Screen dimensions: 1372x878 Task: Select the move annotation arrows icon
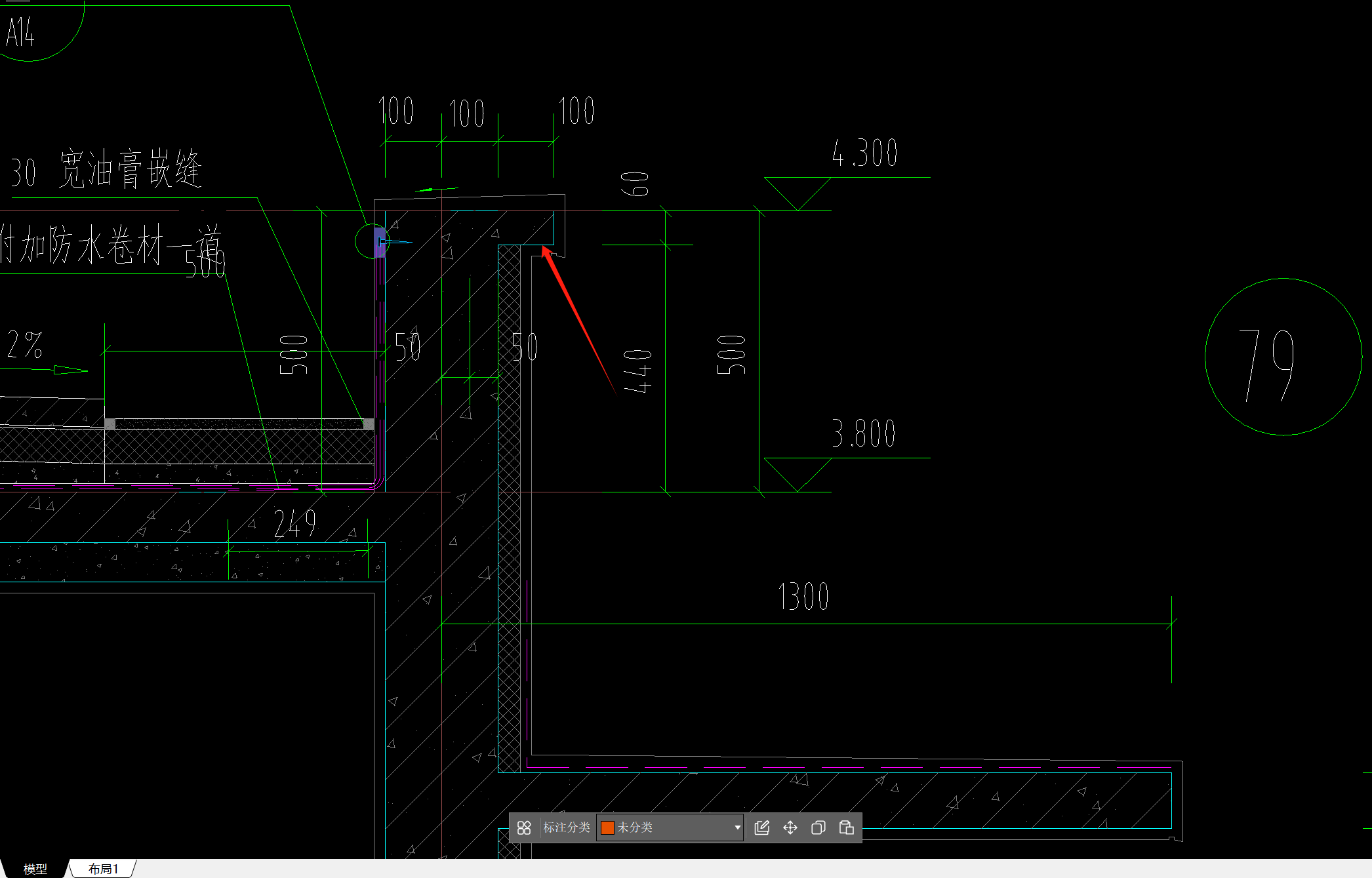pyautogui.click(x=790, y=828)
